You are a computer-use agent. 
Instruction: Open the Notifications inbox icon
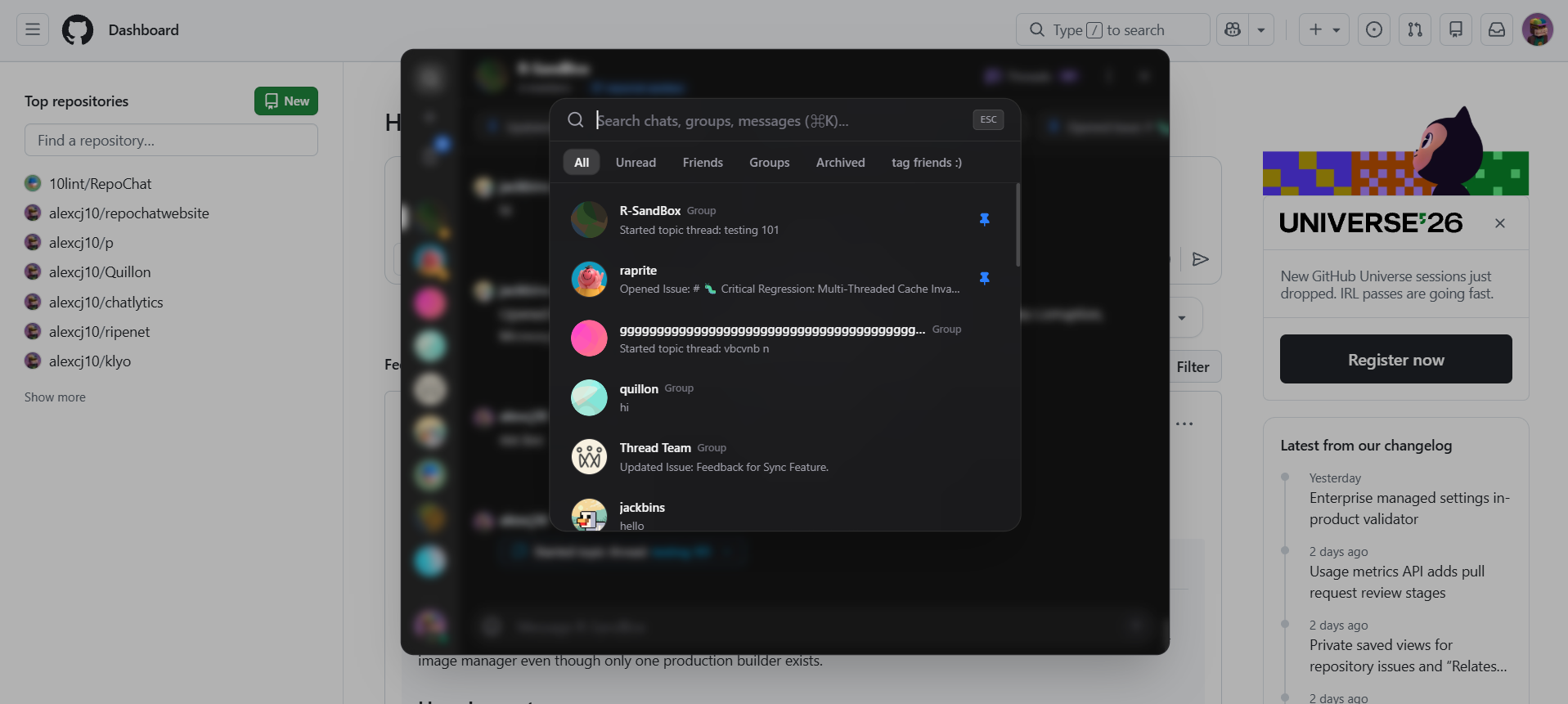pos(1497,29)
